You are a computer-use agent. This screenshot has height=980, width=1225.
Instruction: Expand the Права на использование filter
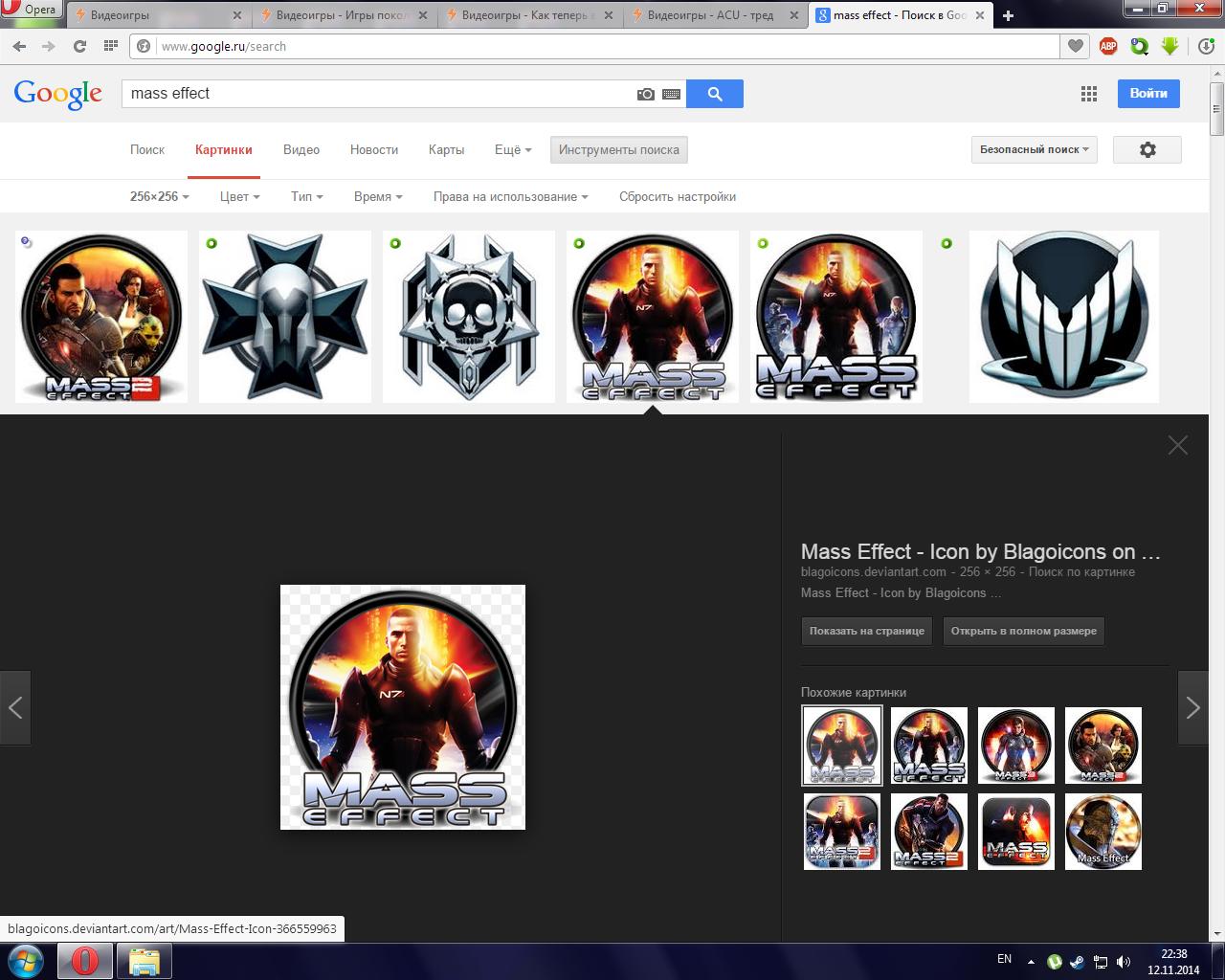(510, 196)
